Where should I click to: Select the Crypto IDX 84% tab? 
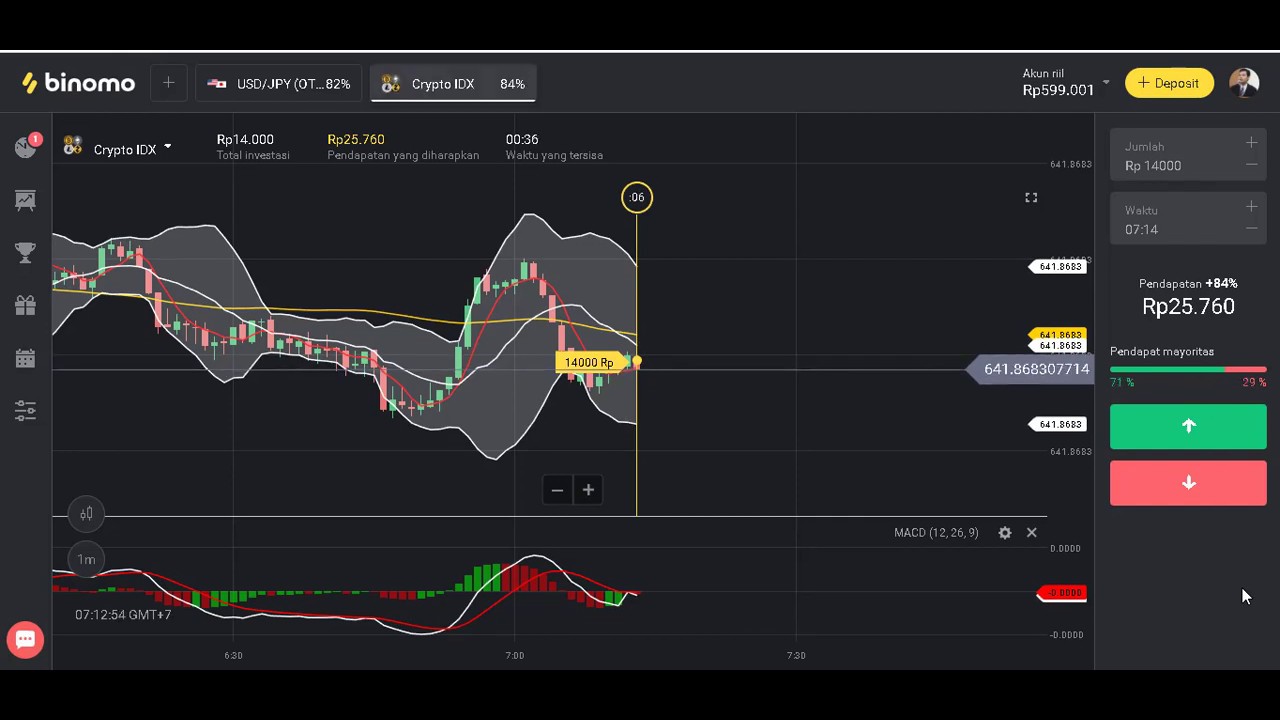coord(454,84)
